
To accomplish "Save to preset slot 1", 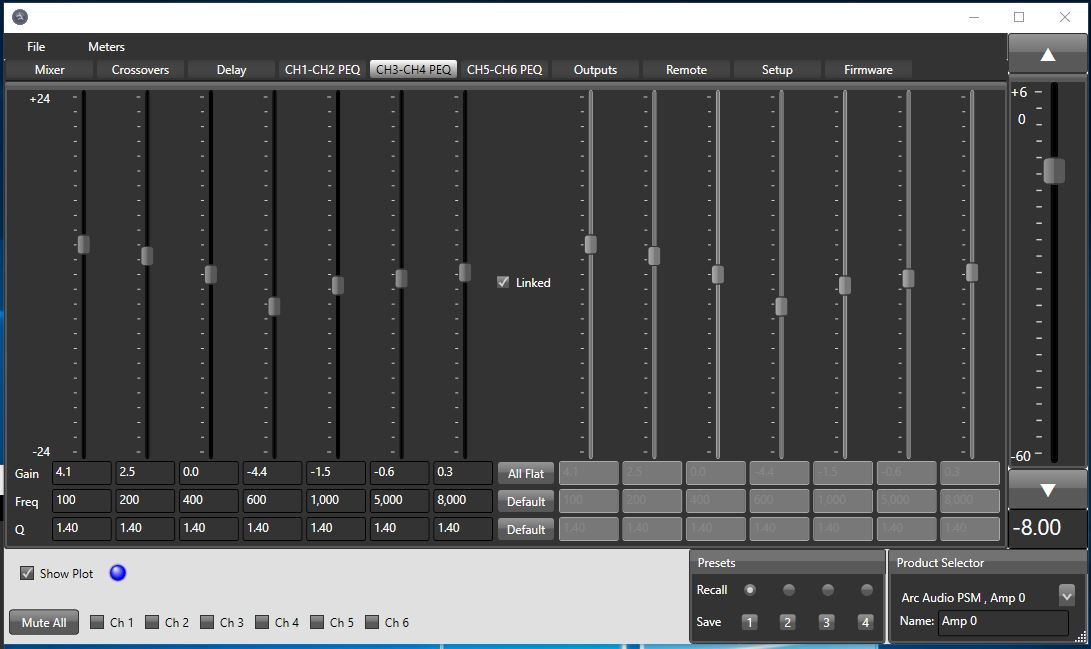I will (x=749, y=622).
